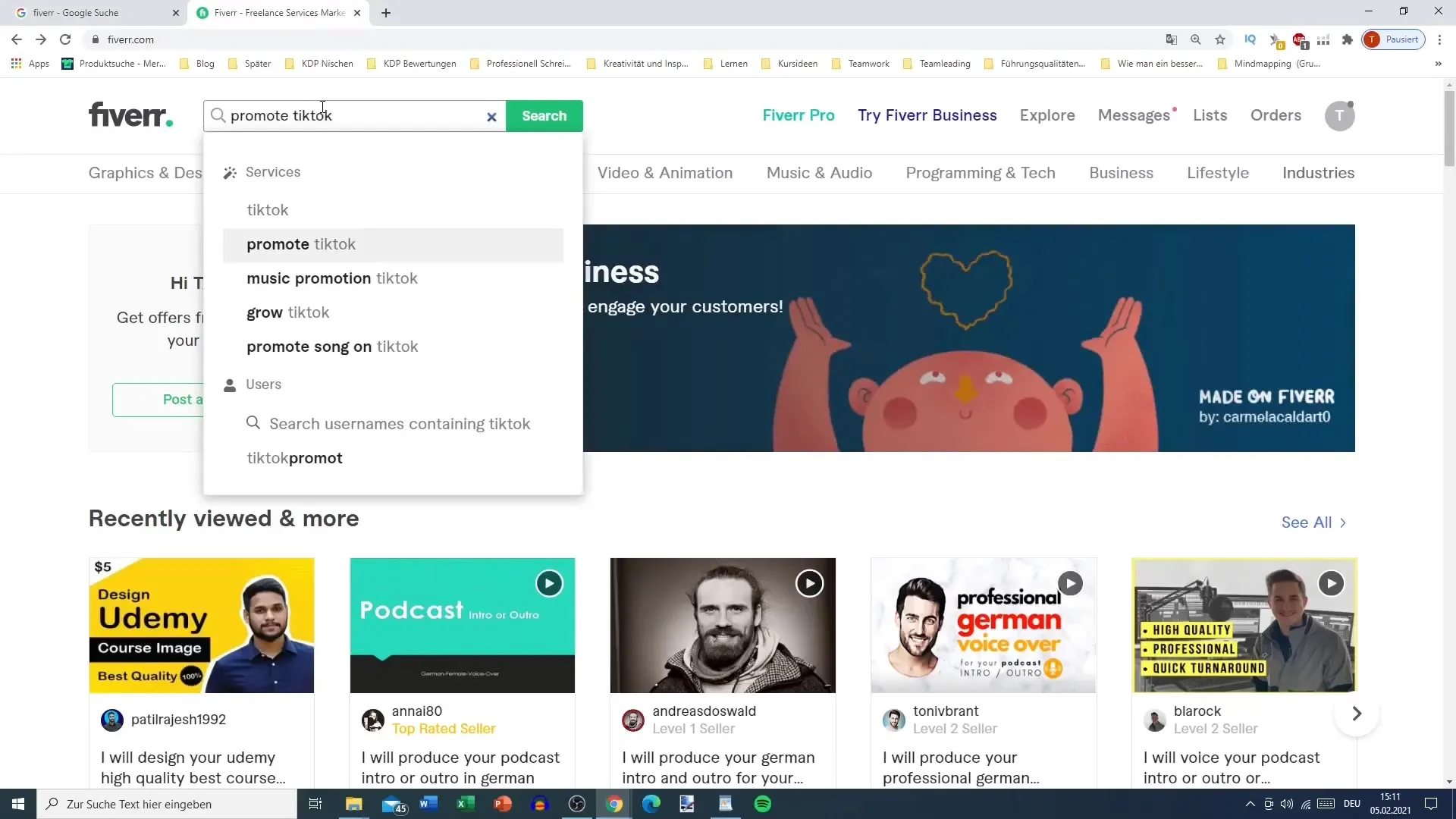
Task: Click into the search field containing promote tiktok
Action: (355, 116)
